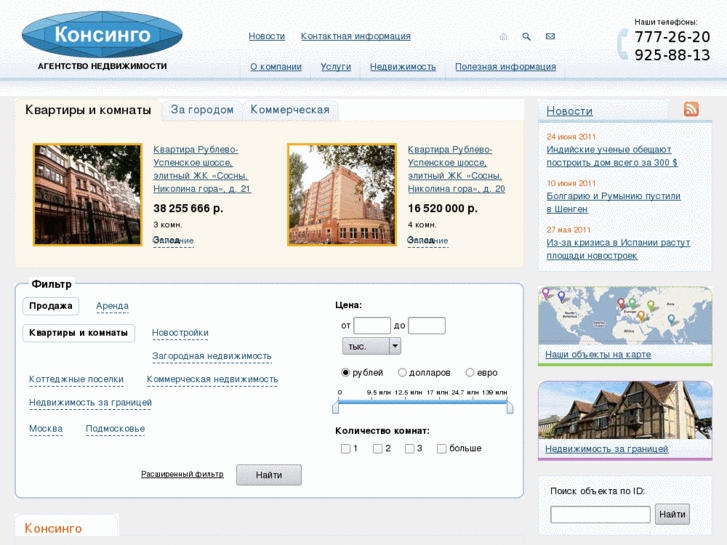Open Наши объекты на карте link

598,355
